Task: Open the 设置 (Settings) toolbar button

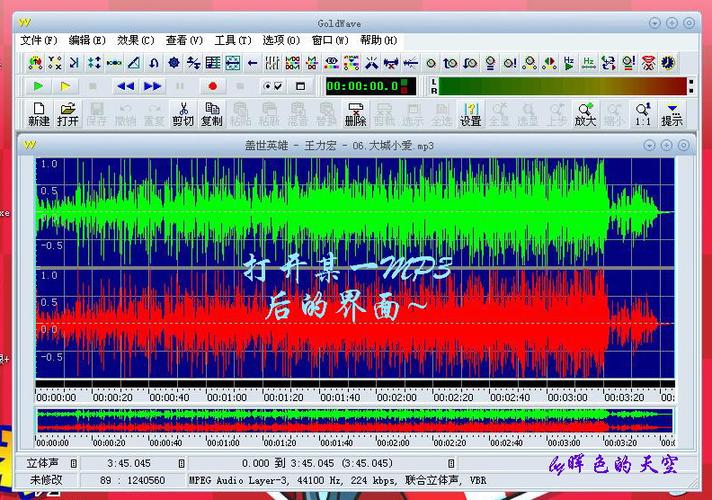Action: click(470, 114)
